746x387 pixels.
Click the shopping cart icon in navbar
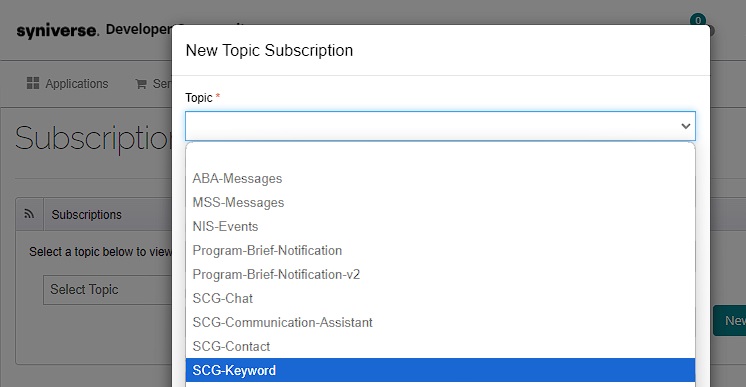tap(141, 84)
